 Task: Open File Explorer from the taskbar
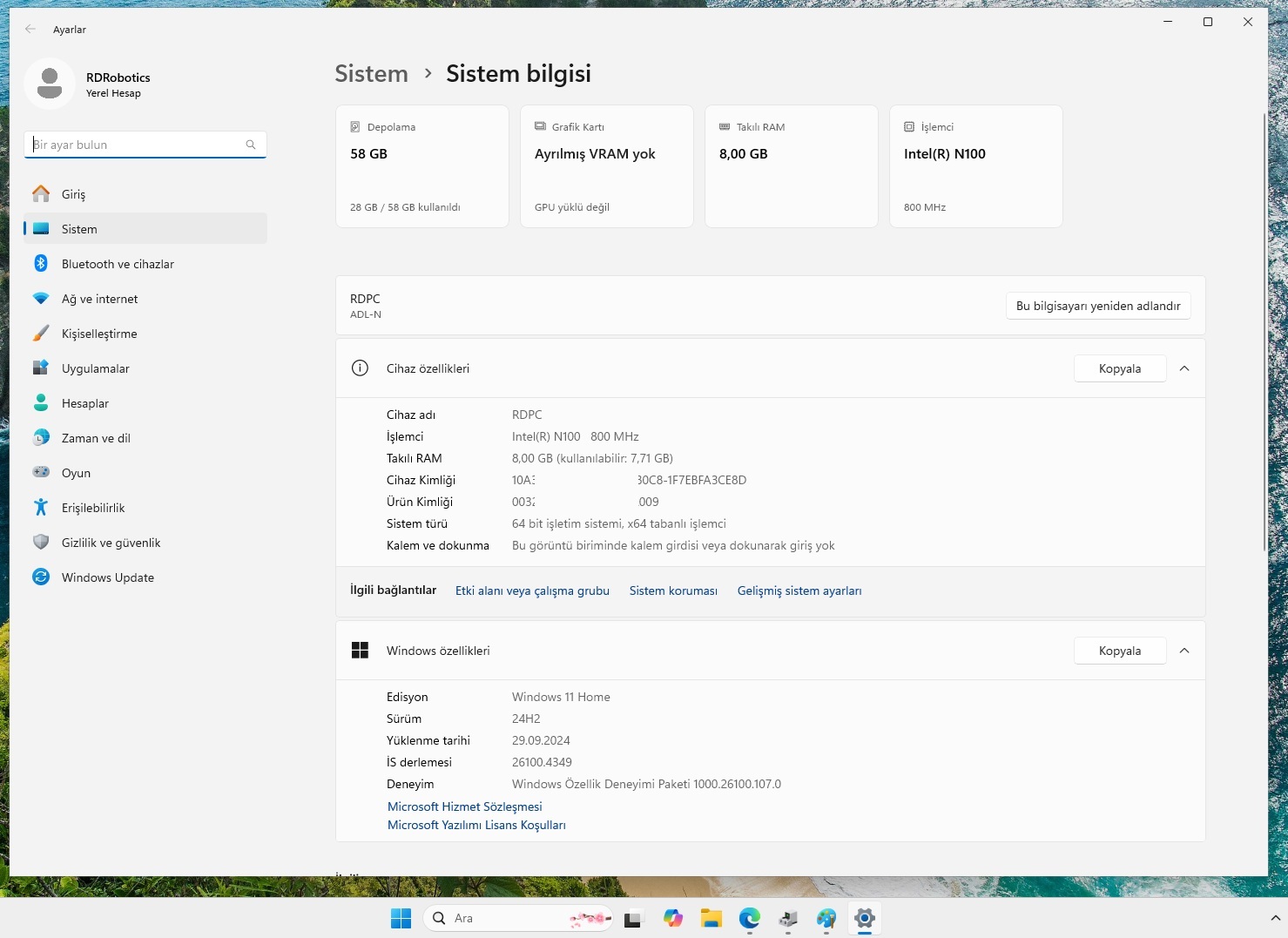point(711,918)
